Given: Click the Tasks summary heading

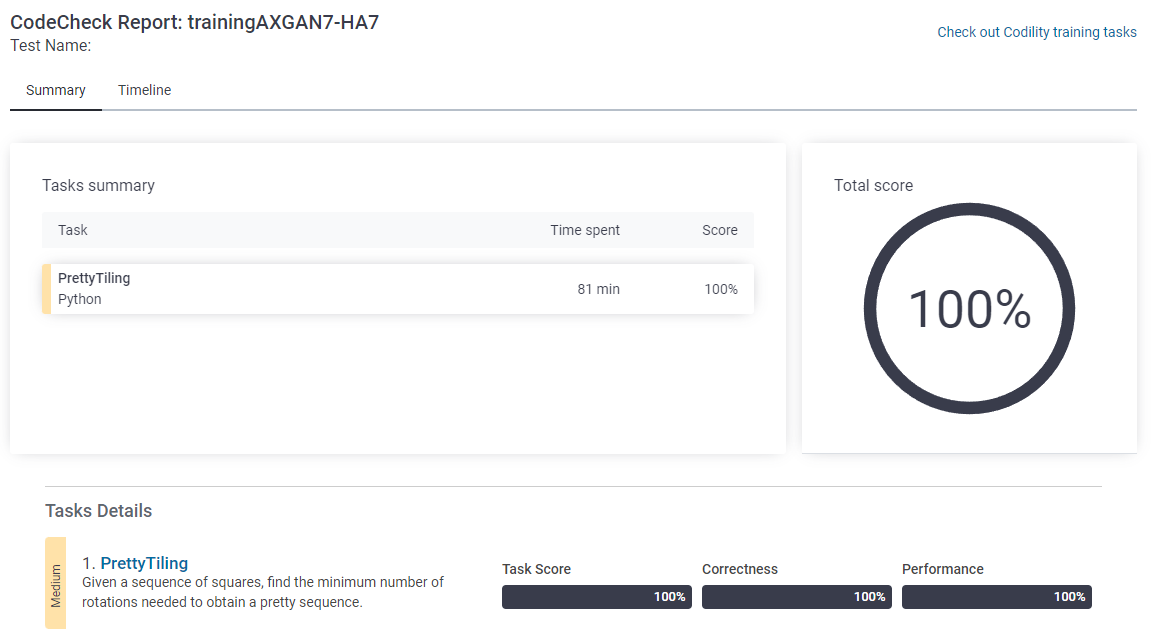Looking at the screenshot, I should coord(98,186).
